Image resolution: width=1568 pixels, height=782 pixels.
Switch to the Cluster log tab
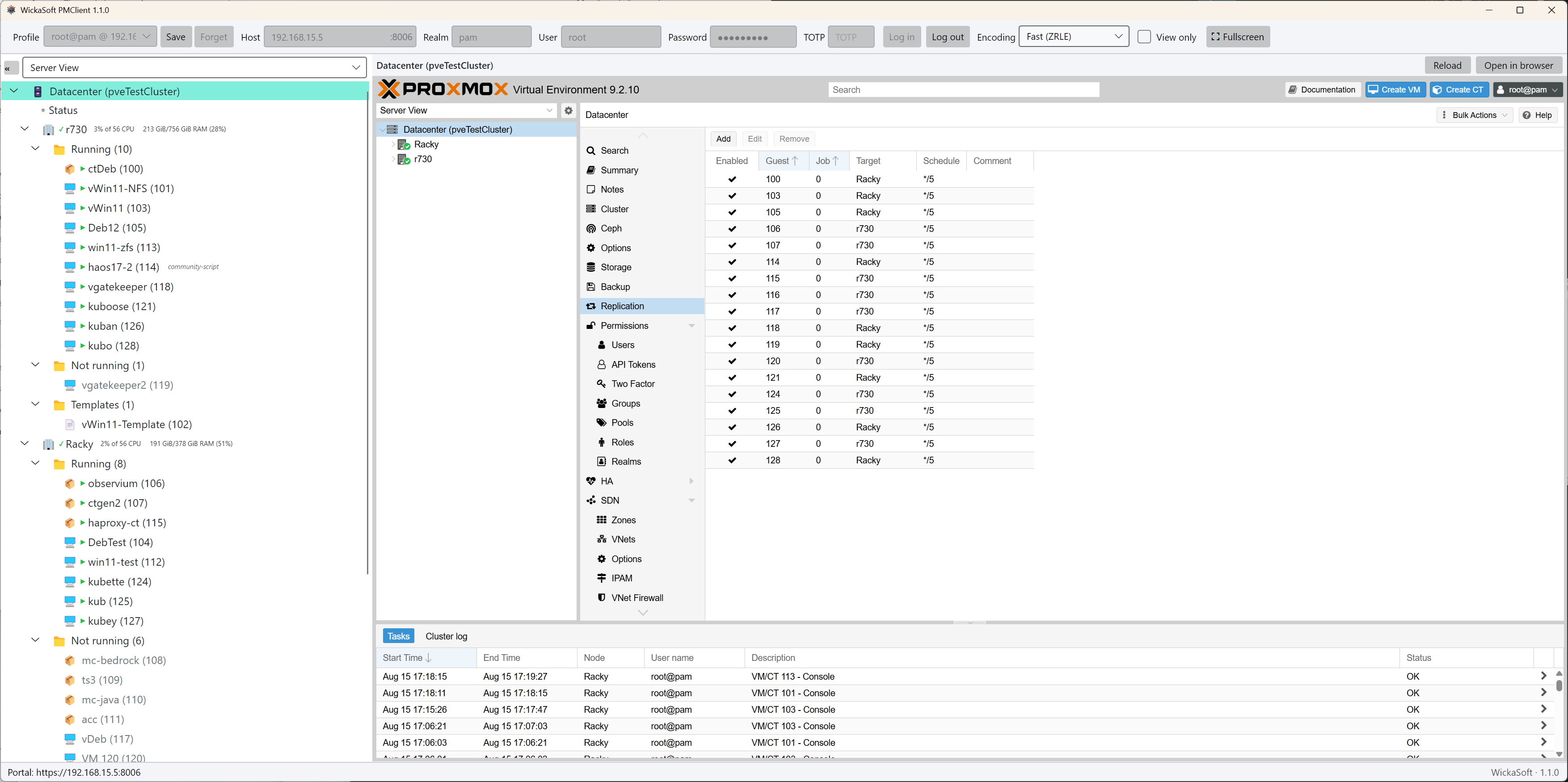[446, 637]
